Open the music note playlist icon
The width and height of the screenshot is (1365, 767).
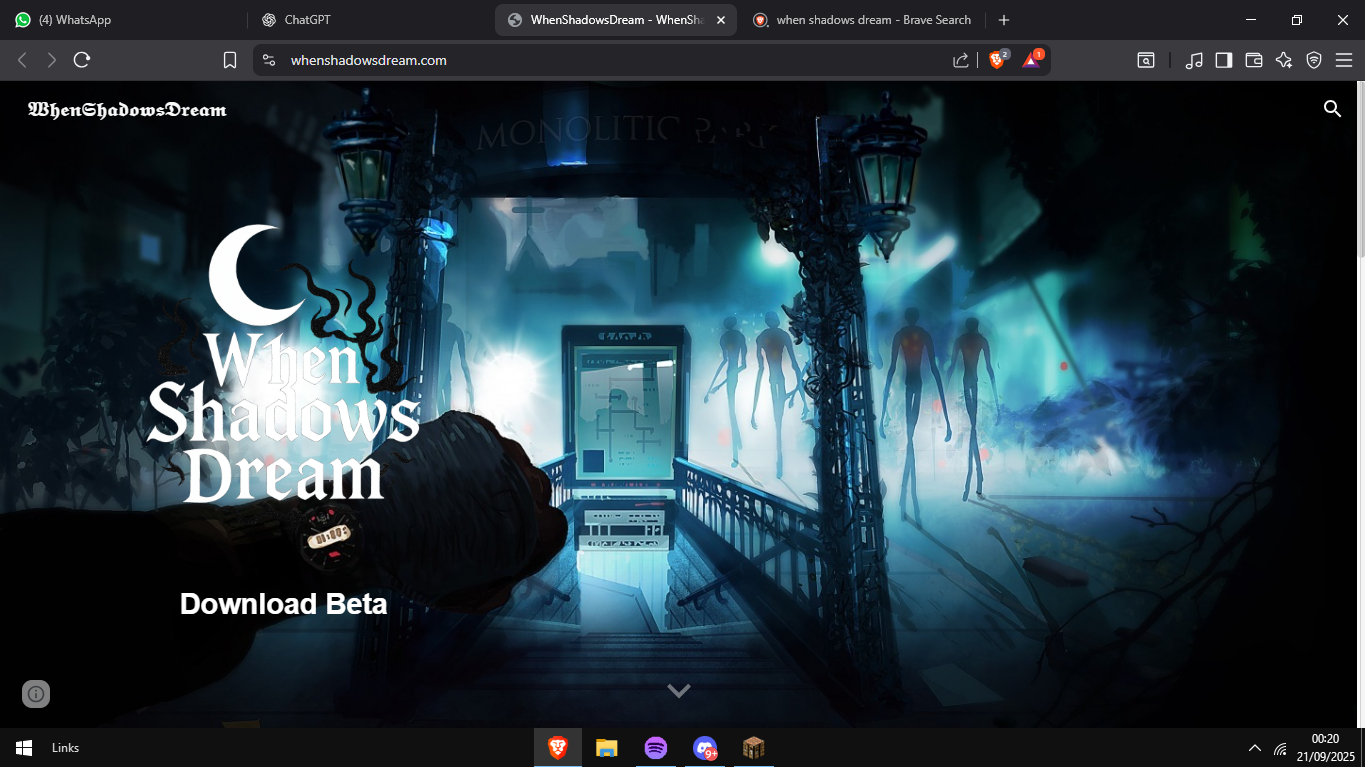pos(1194,60)
